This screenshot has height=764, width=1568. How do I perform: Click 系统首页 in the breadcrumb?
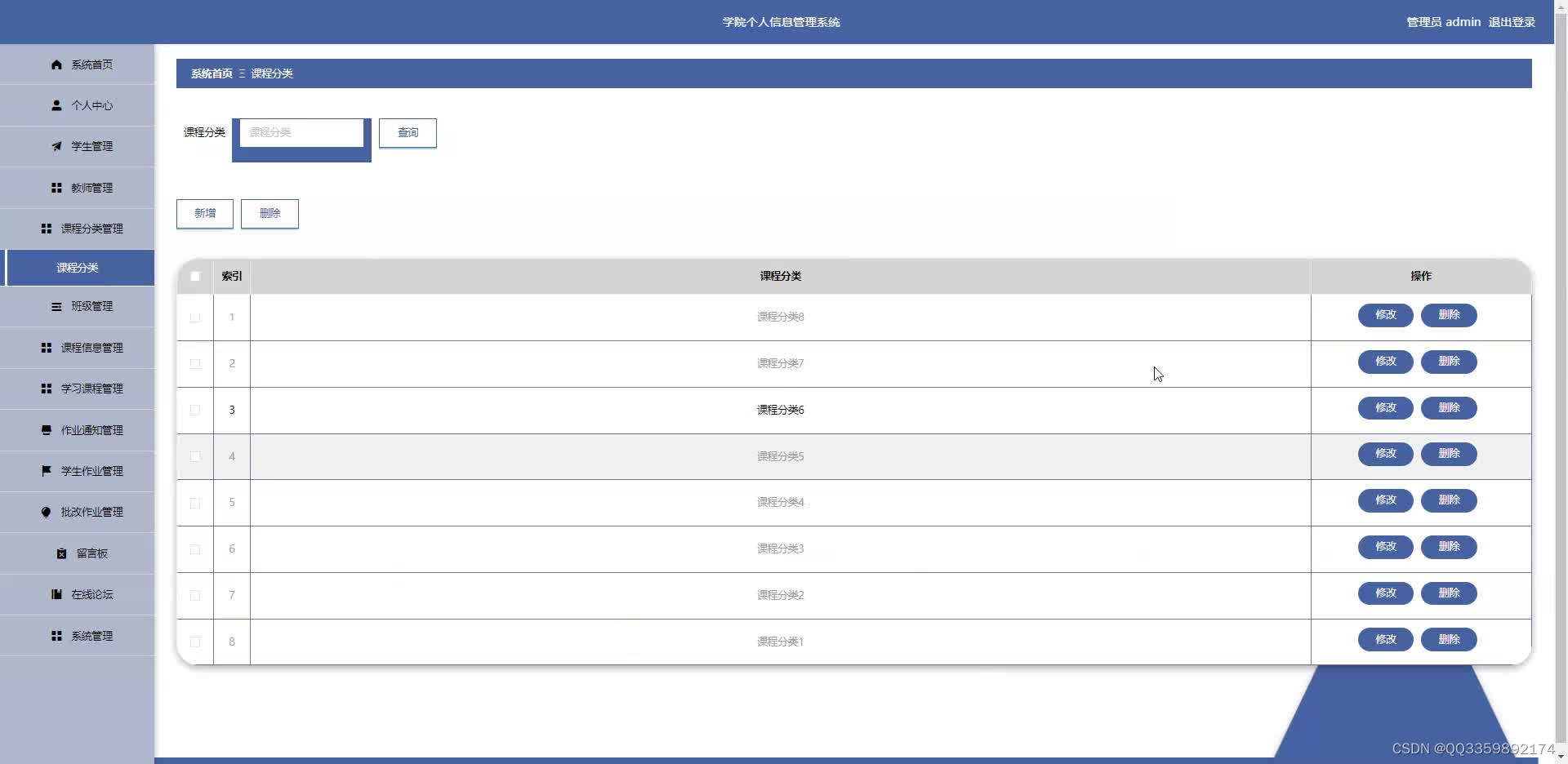[x=212, y=73]
